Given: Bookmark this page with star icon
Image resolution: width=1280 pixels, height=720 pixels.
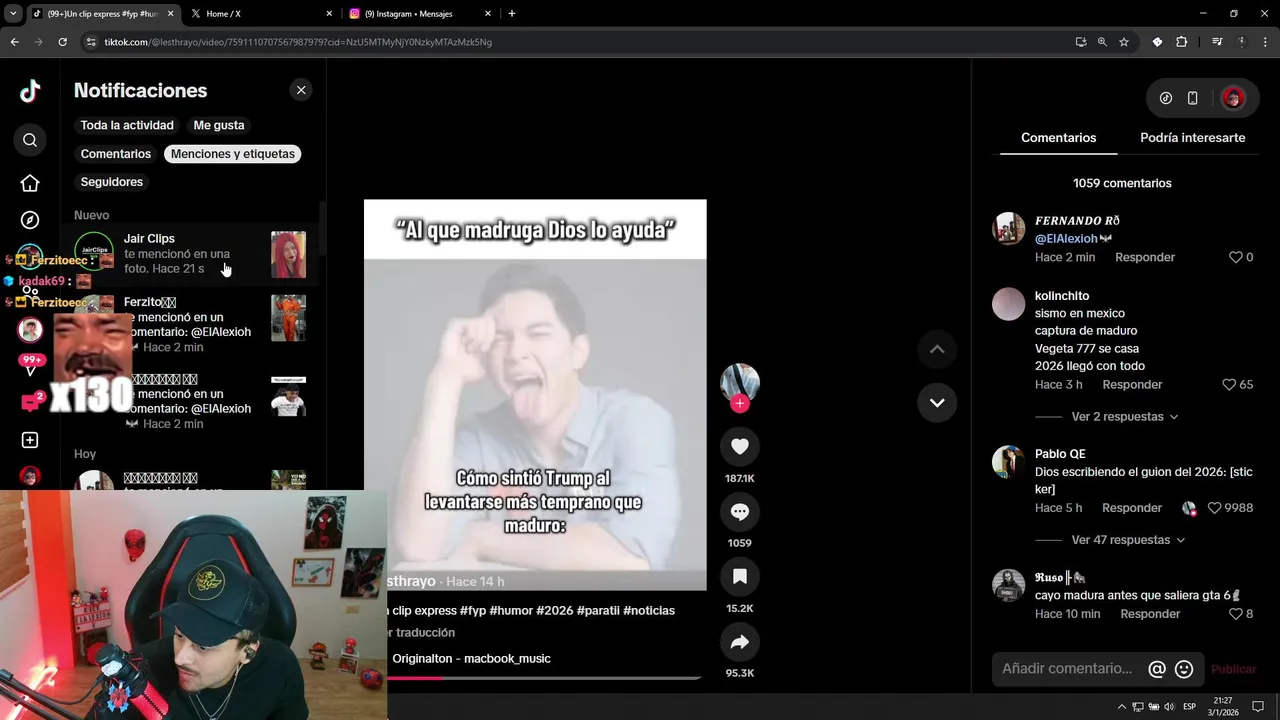Looking at the screenshot, I should (x=1124, y=42).
